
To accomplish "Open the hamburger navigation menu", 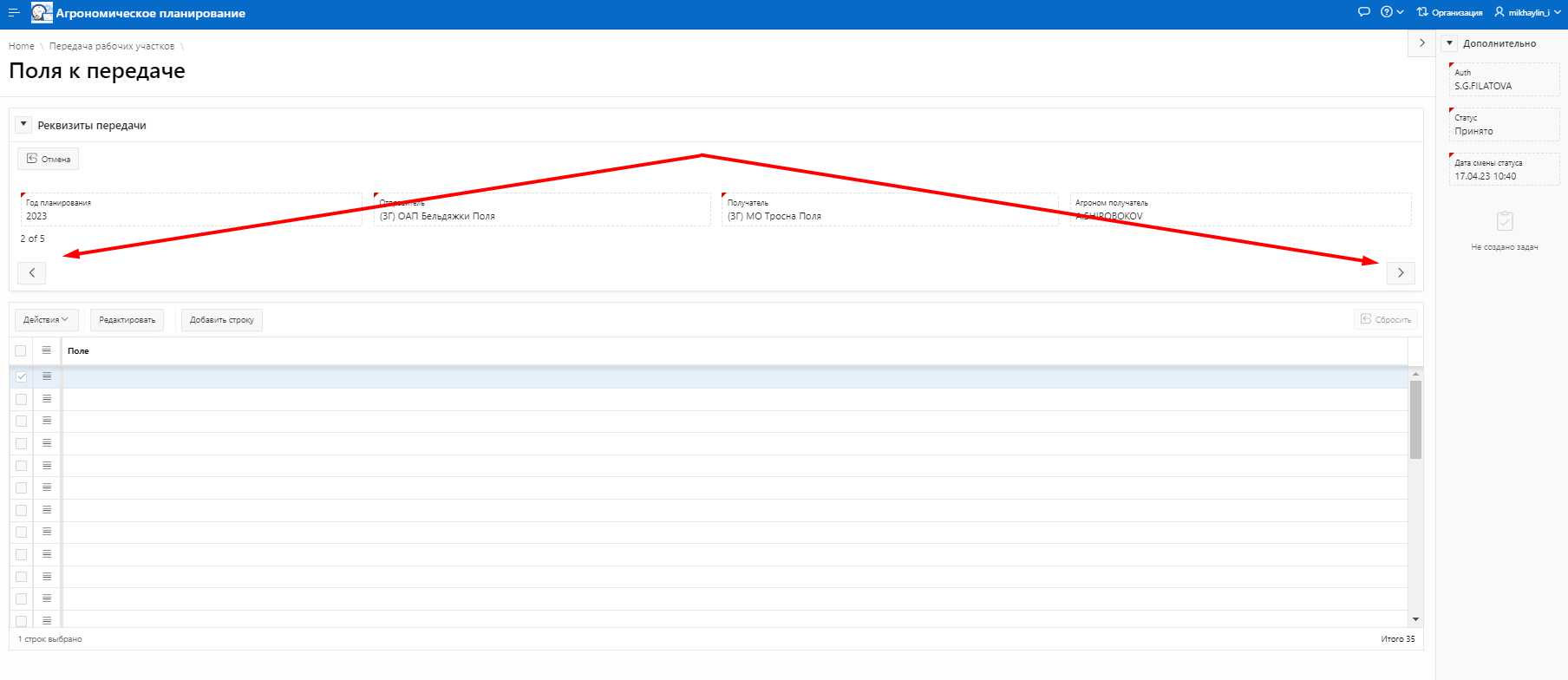I will click(14, 13).
